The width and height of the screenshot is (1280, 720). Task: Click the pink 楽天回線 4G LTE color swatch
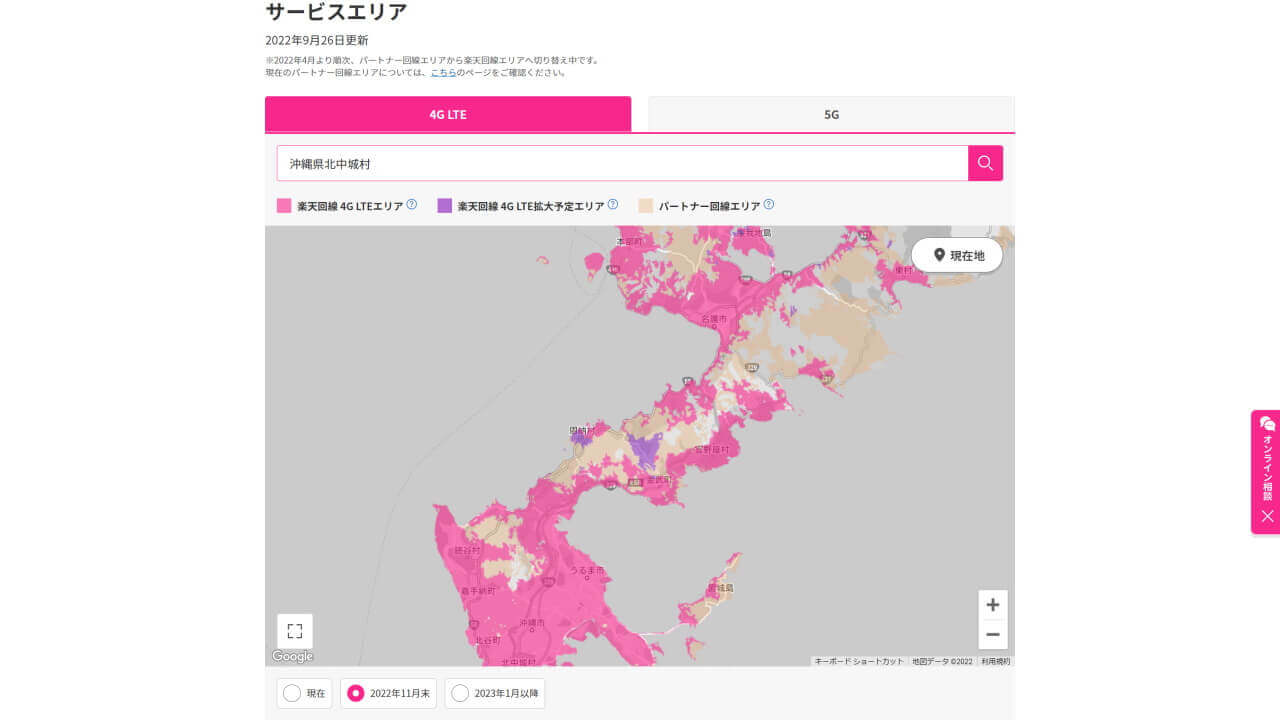pyautogui.click(x=283, y=204)
